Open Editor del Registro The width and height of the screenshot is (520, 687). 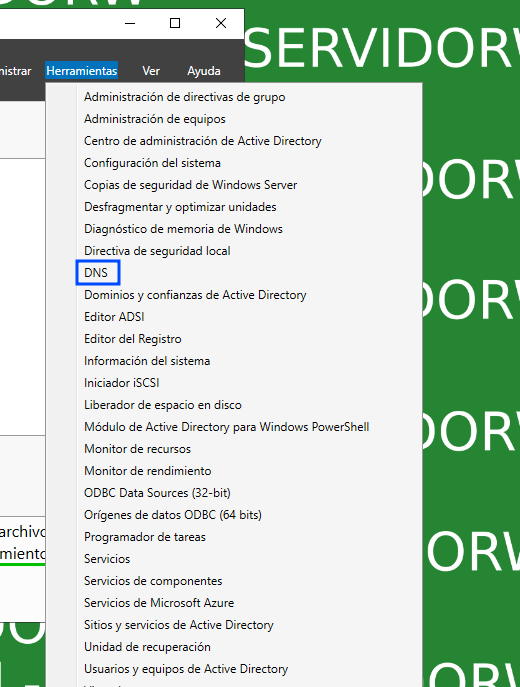132,339
